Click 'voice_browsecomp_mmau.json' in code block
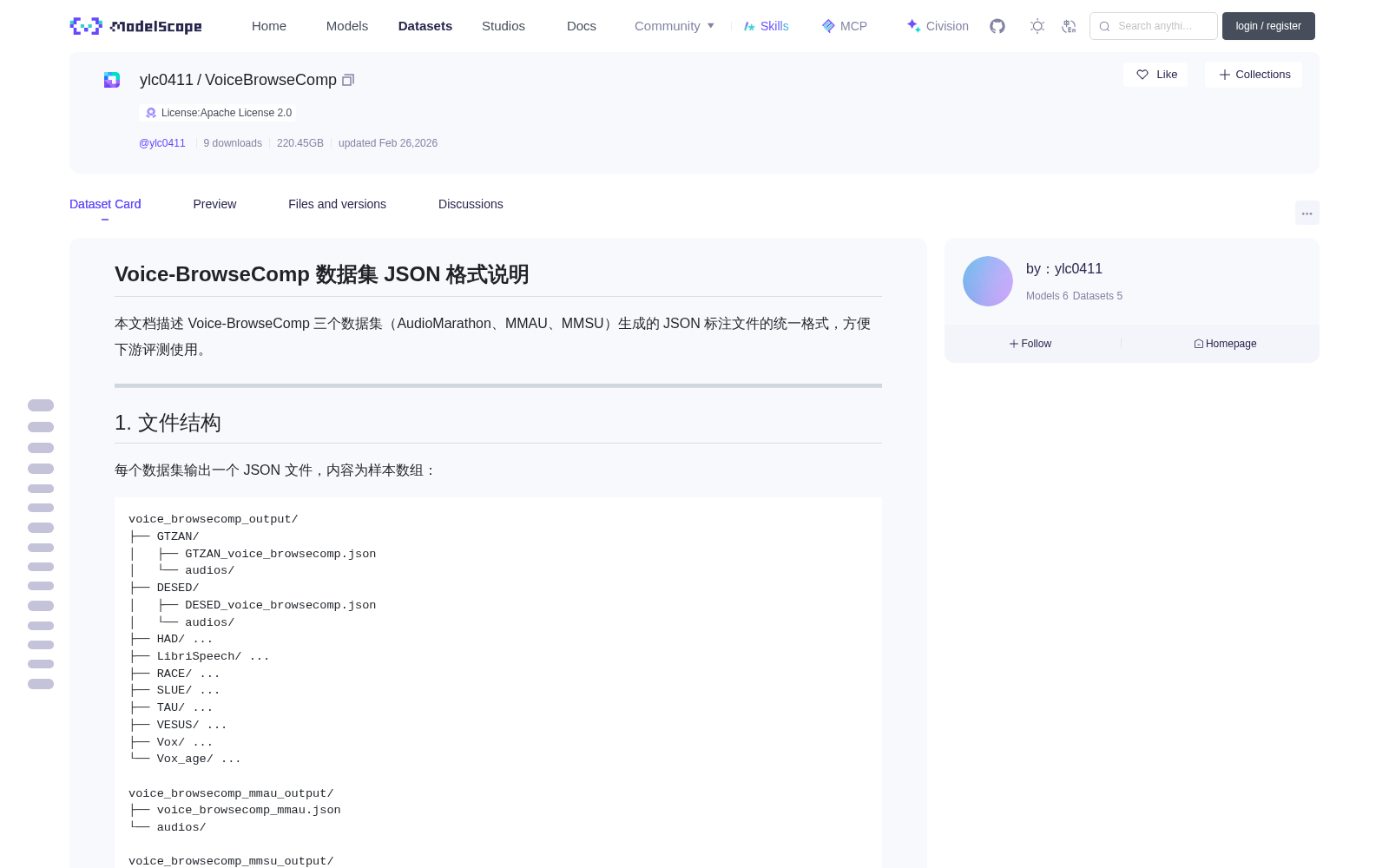The image size is (1389, 868). 249,810
